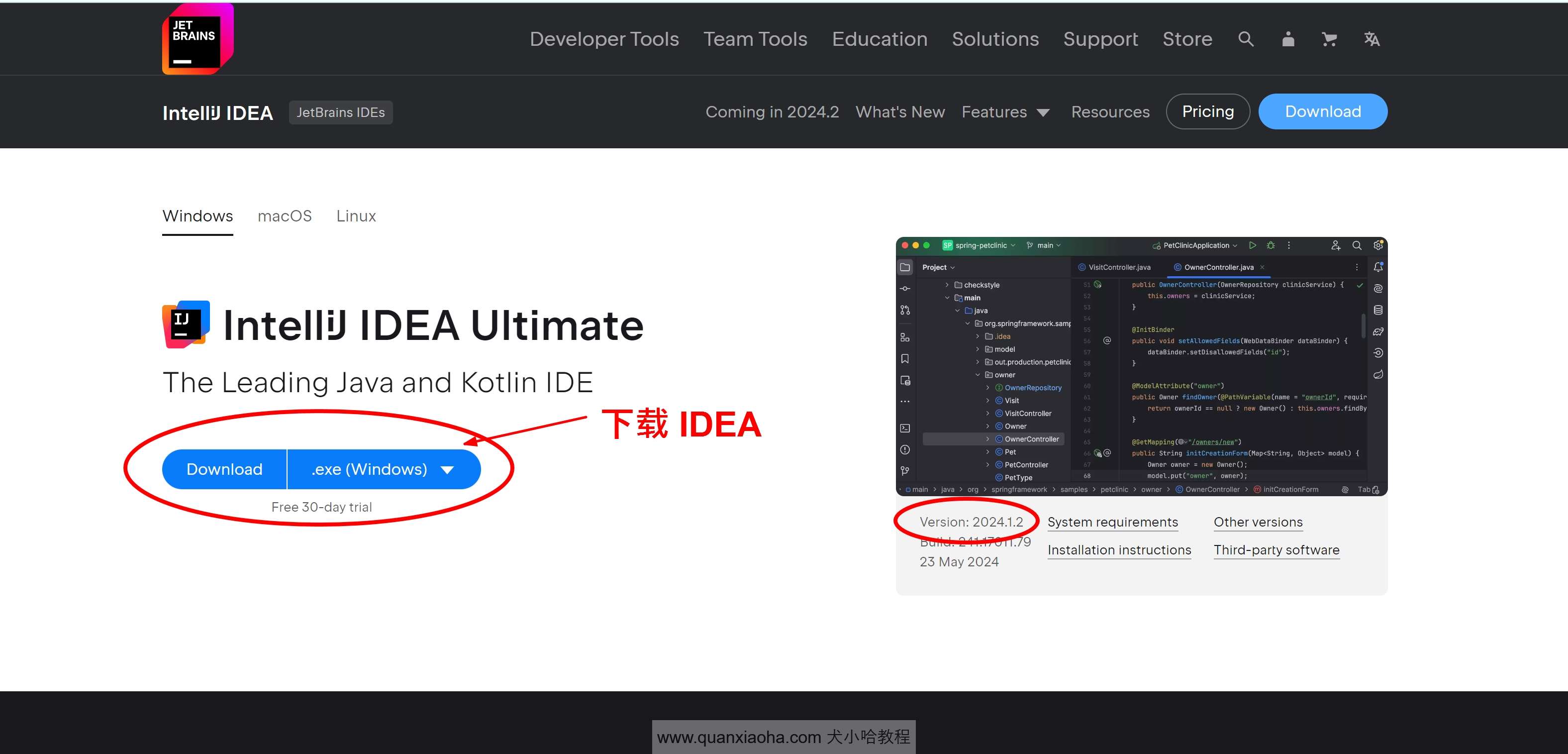This screenshot has width=1568, height=754.
Task: Click the 23 May 2024 release date
Action: coord(959,561)
